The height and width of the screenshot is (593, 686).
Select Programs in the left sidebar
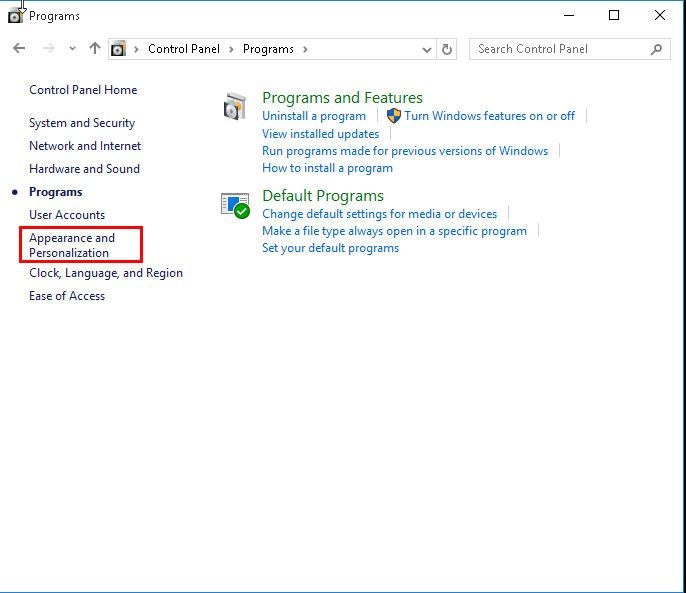[x=56, y=192]
